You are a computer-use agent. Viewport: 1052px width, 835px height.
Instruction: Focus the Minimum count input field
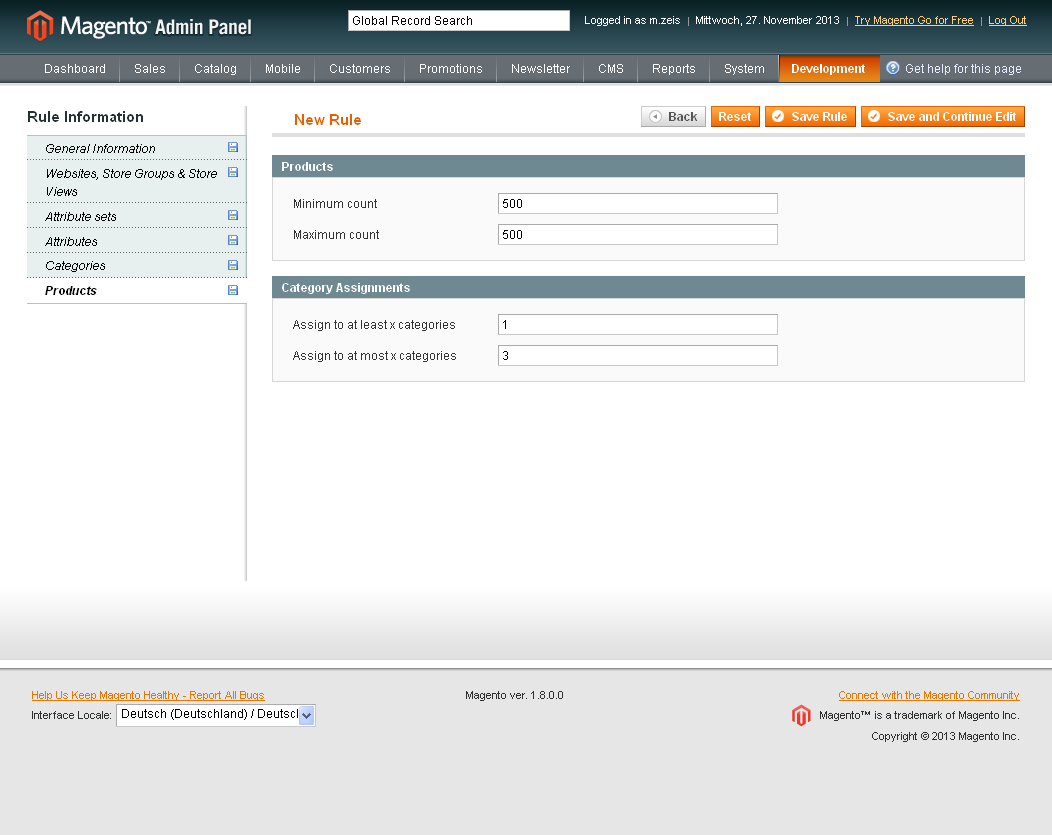pos(637,204)
